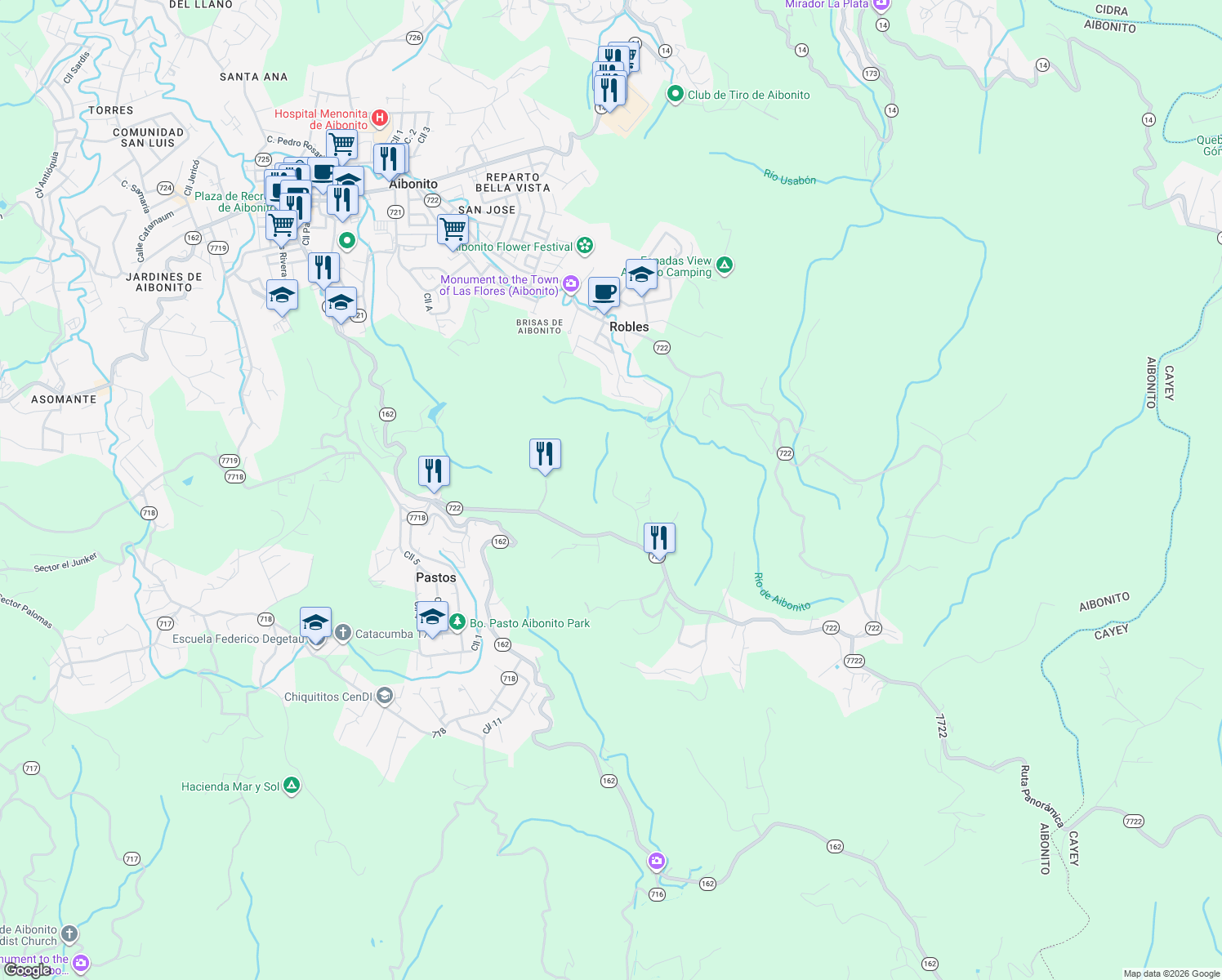
Task: Click the coffee shop icon near Robles
Action: pyautogui.click(x=604, y=292)
